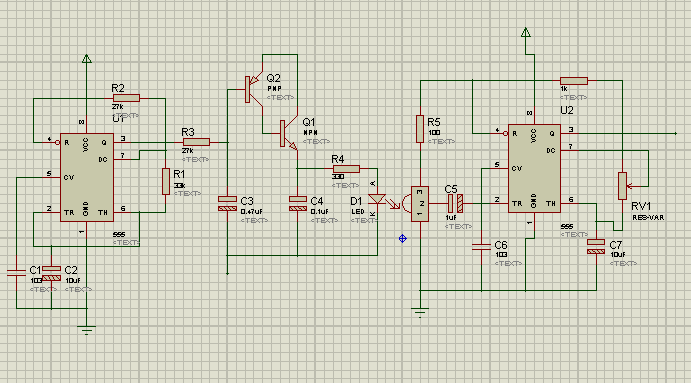
Task: Select resistor R3 symbol
Action: [196, 142]
